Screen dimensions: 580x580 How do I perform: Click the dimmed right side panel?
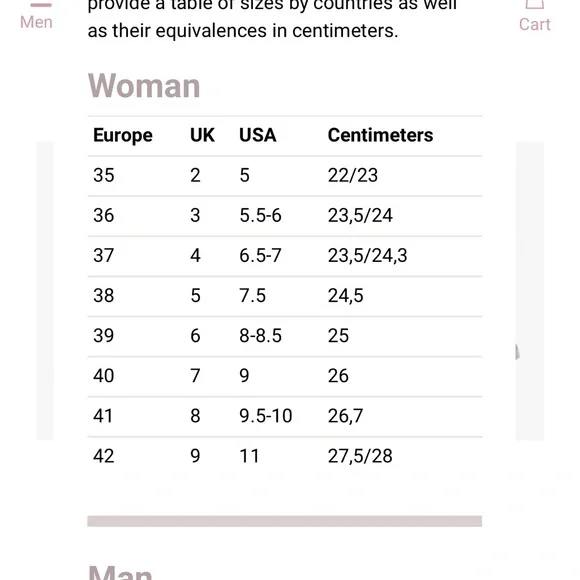[x=530, y=291]
